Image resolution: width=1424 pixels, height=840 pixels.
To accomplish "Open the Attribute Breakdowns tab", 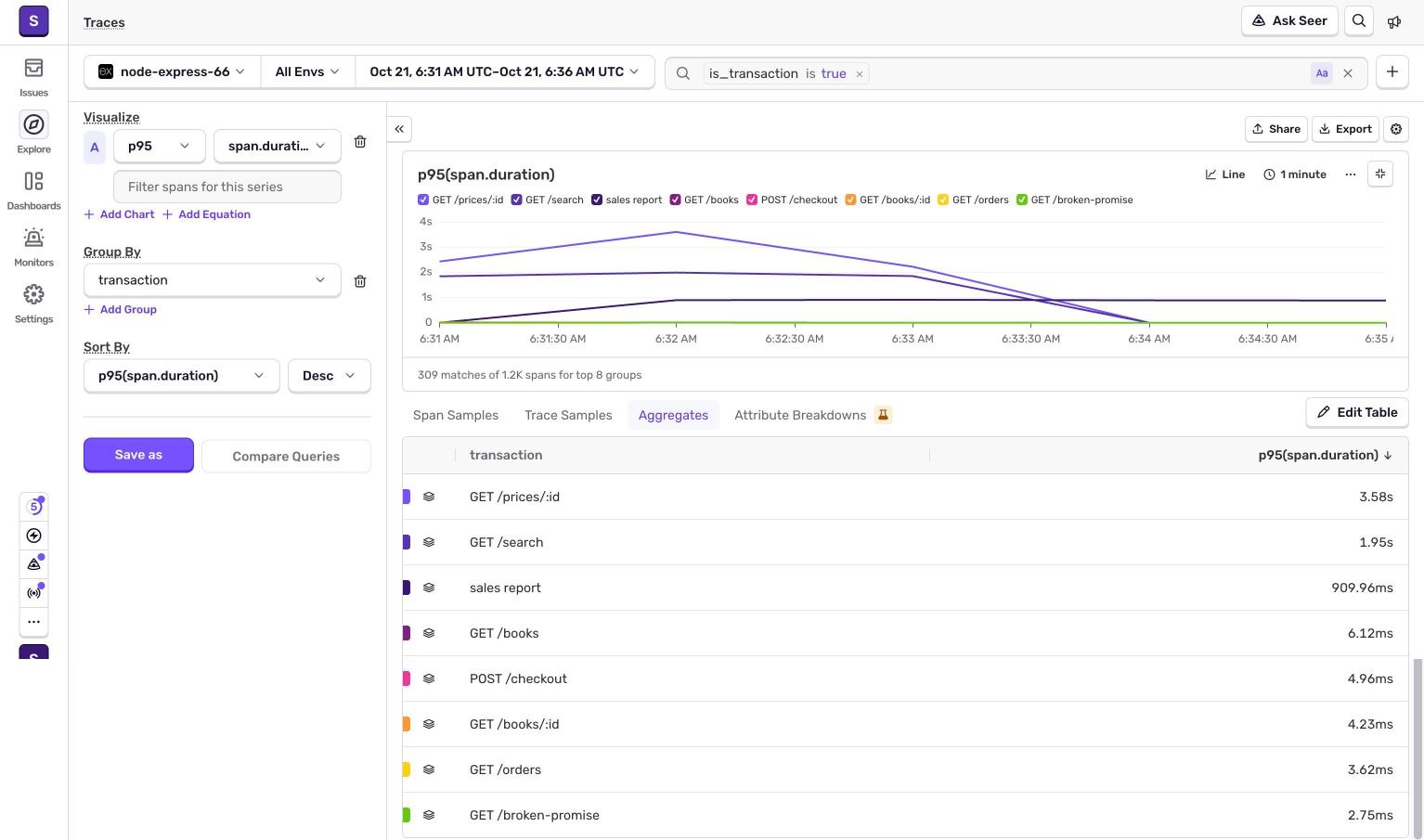I will 812,415.
